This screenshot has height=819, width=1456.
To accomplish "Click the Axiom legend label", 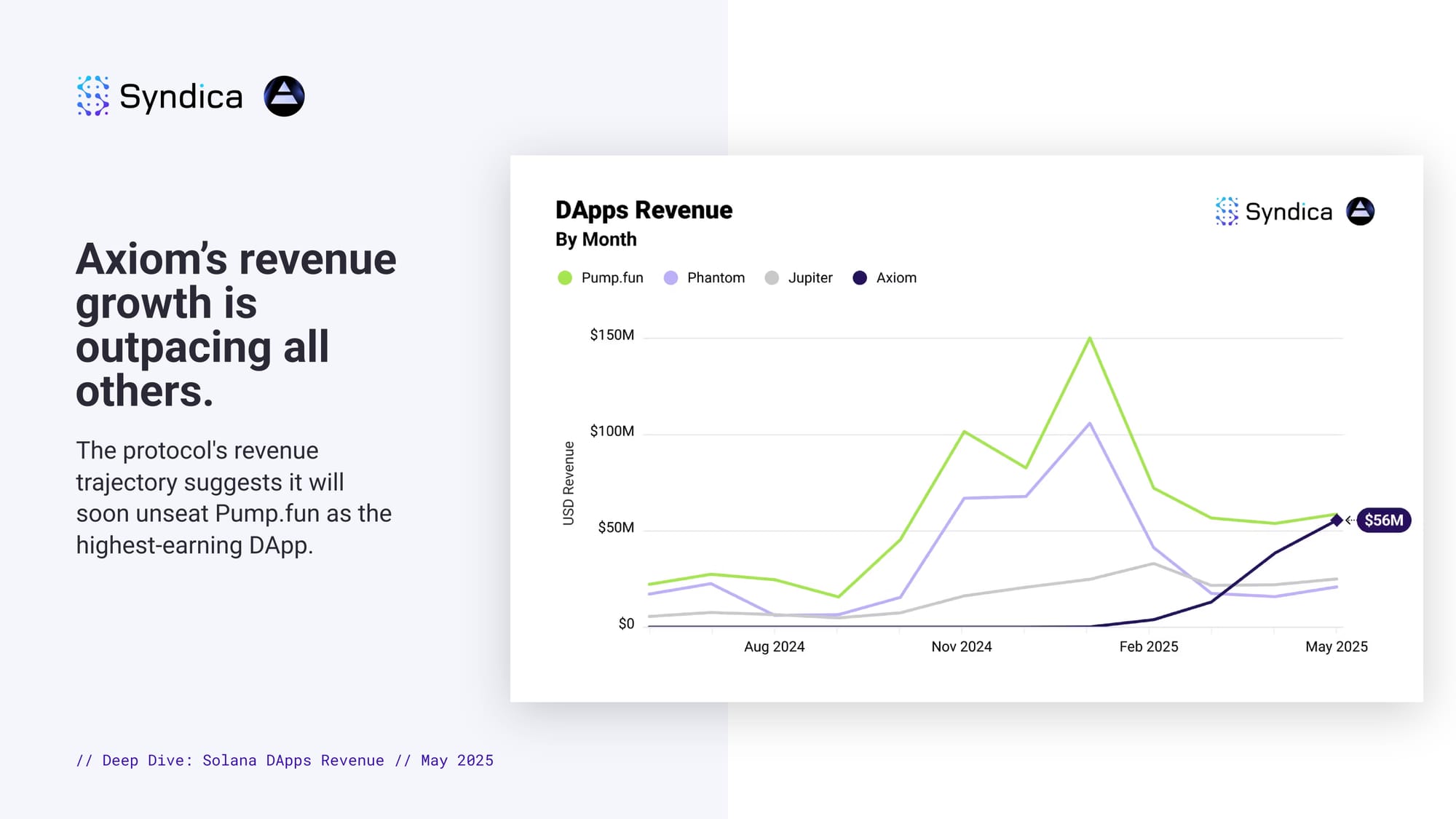I will click(896, 278).
